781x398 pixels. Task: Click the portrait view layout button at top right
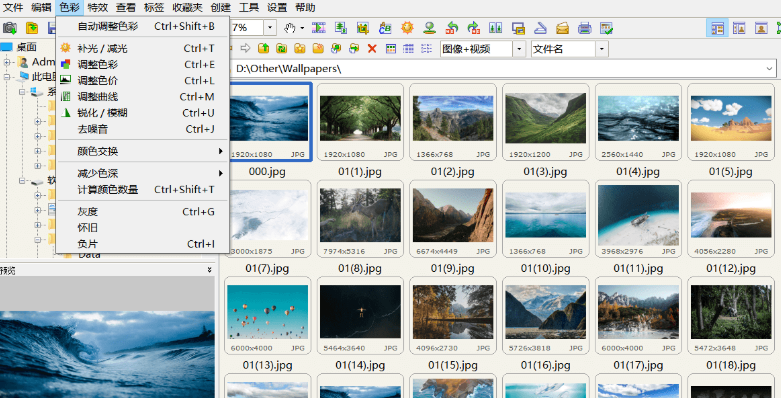click(x=761, y=28)
